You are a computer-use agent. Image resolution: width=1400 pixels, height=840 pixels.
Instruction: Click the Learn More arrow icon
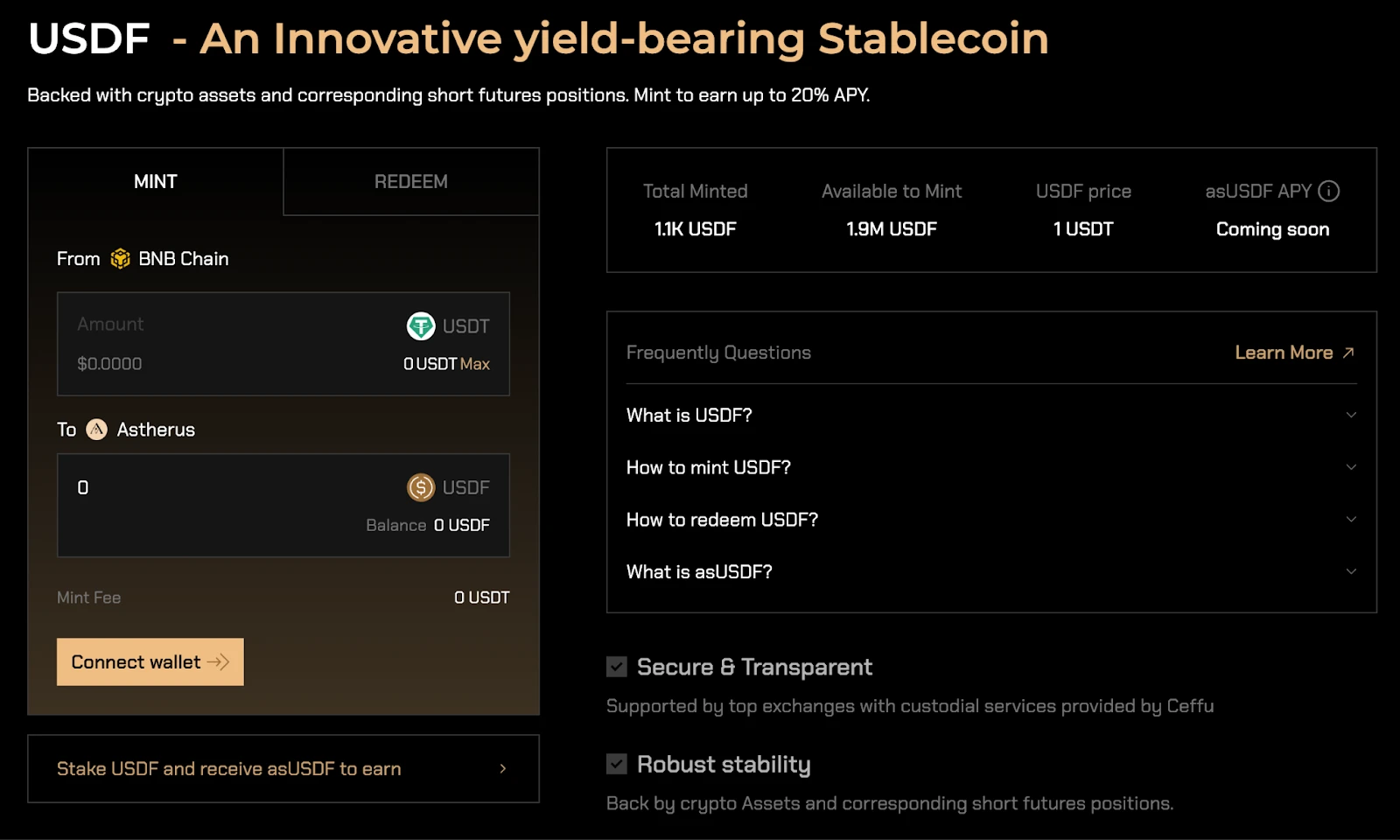click(x=1348, y=353)
